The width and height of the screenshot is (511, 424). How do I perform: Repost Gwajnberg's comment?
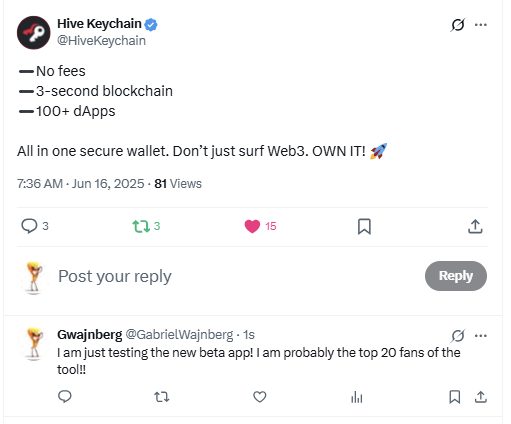point(162,397)
